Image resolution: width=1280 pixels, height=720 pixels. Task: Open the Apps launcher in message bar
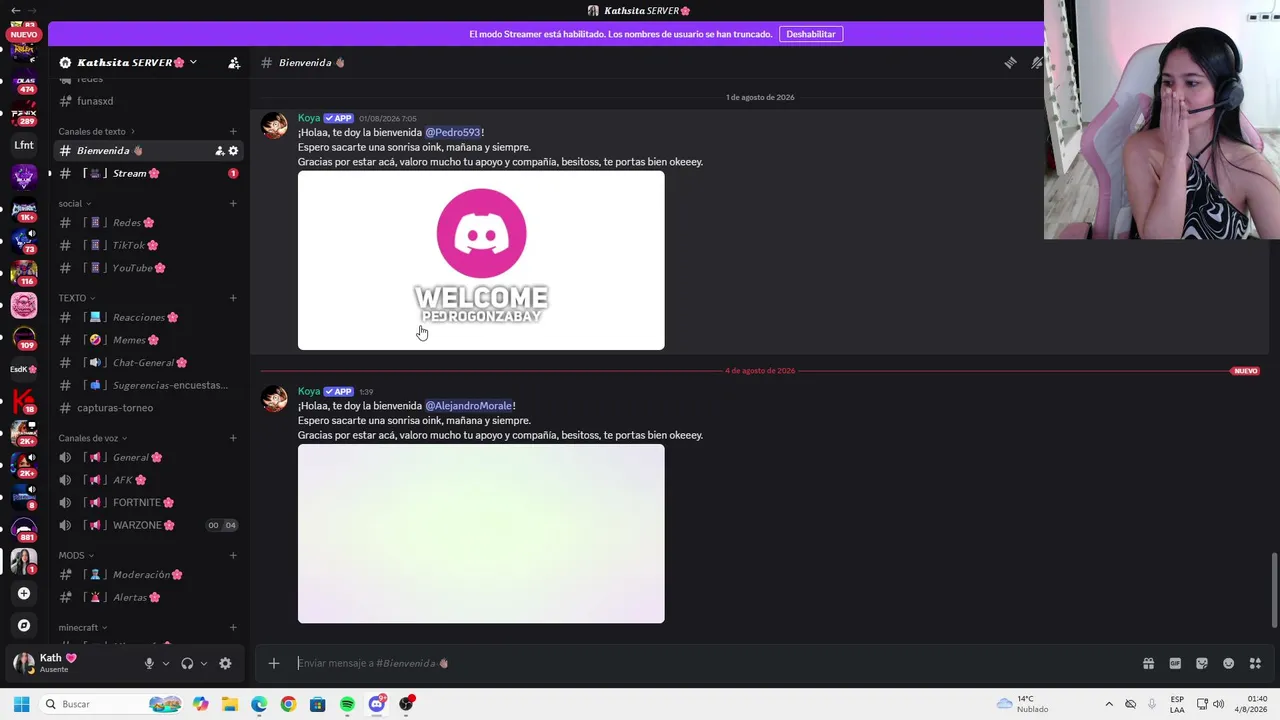[1255, 663]
